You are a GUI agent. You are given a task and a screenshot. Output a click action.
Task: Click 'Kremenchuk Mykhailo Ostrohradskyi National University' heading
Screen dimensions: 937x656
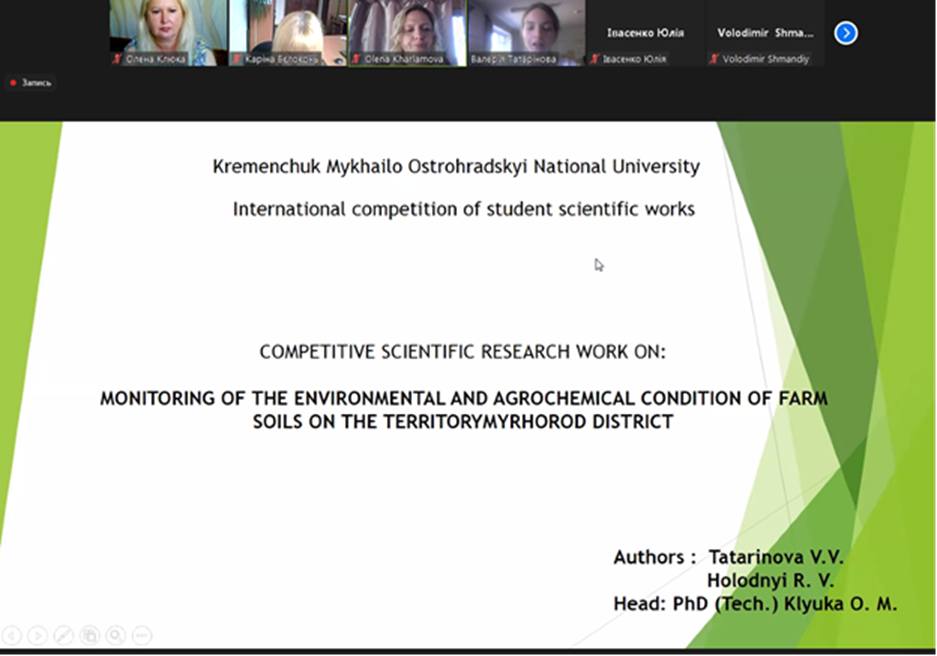[456, 166]
